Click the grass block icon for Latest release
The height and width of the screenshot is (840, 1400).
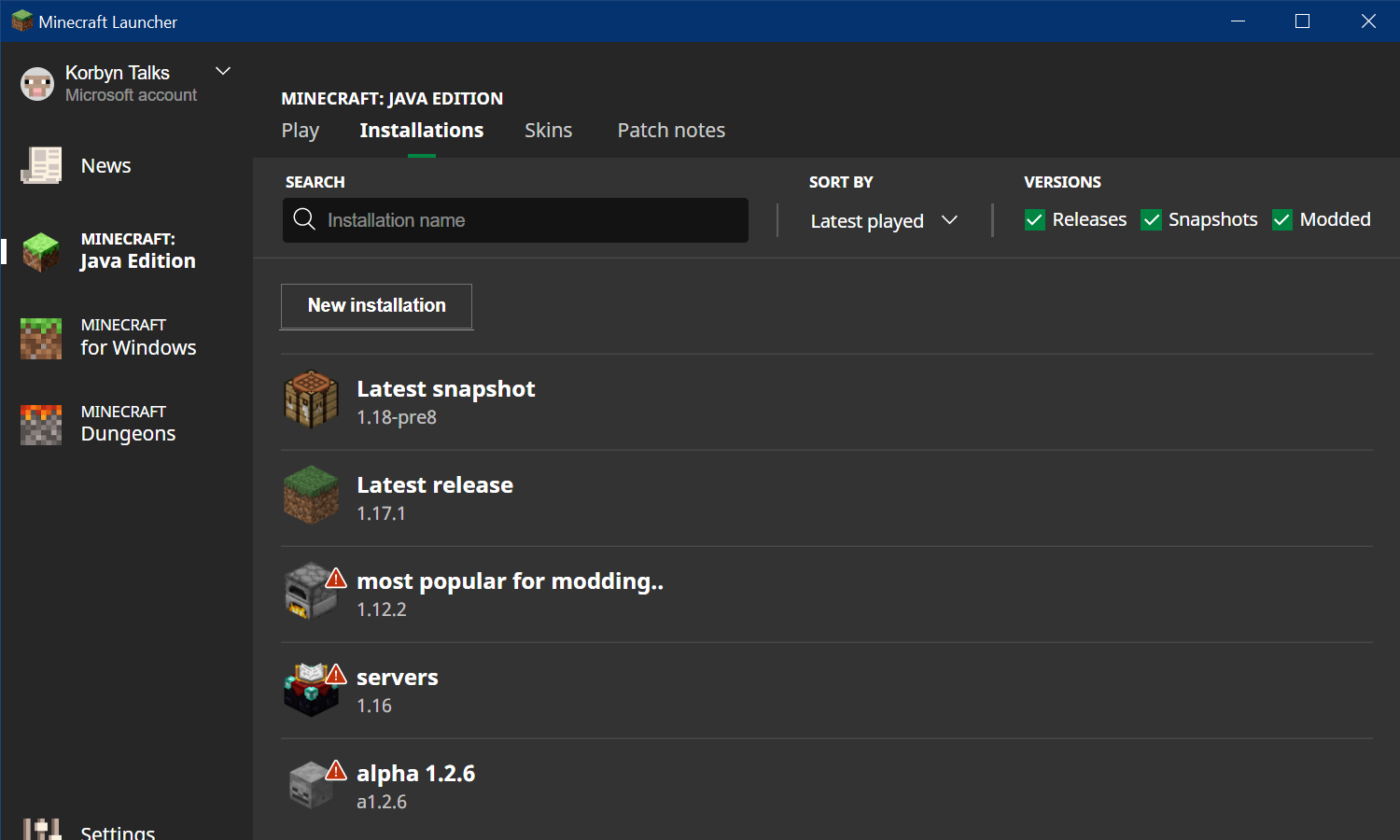[311, 496]
